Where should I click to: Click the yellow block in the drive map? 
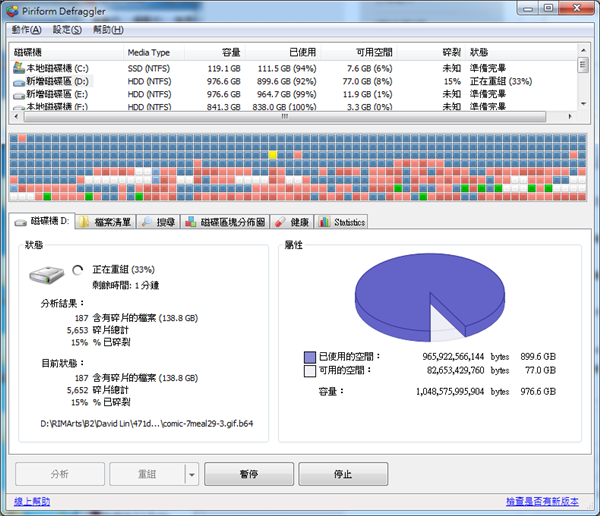(x=273, y=155)
